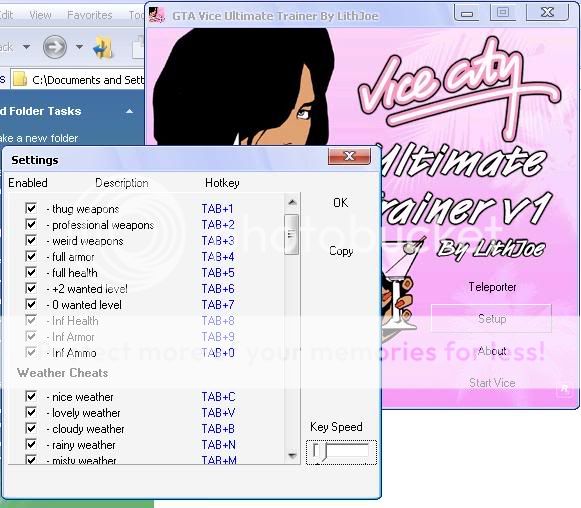Click the trainer window maximize button
This screenshot has width=581, height=508.
tap(503, 13)
